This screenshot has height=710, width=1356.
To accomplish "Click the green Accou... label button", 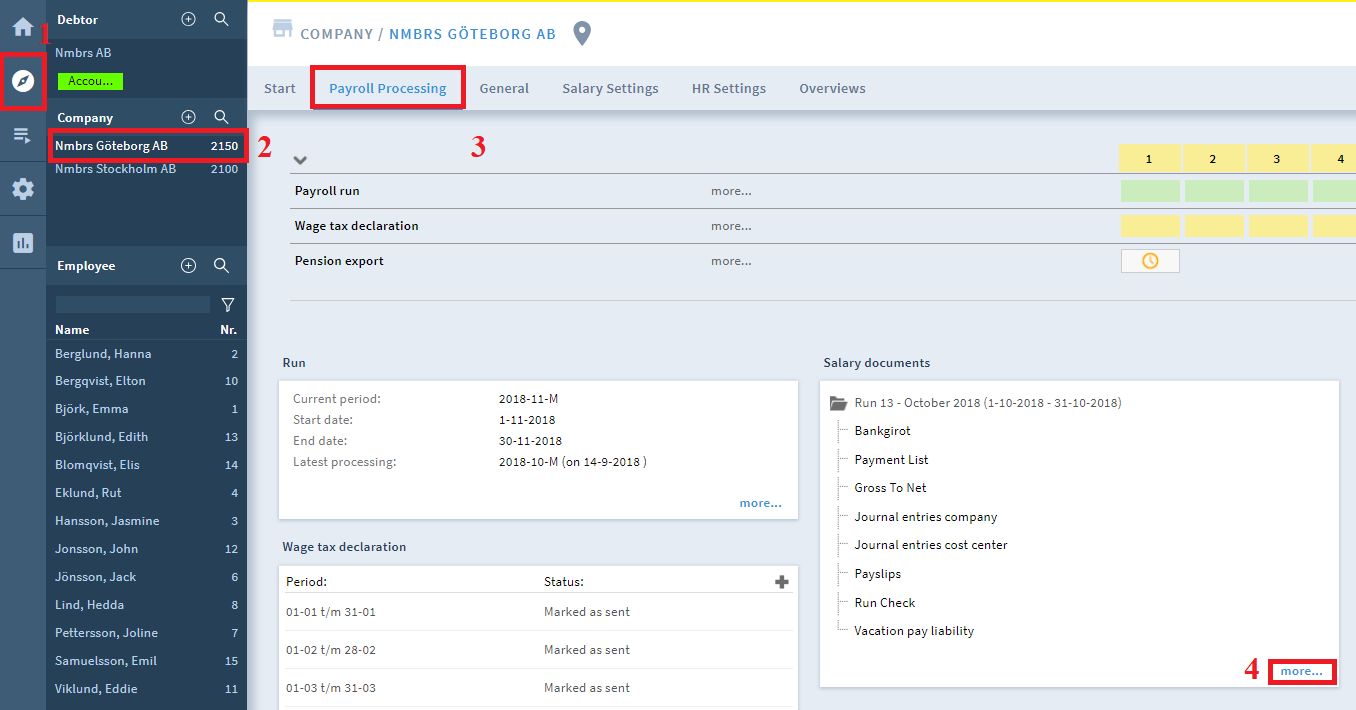I will [90, 81].
